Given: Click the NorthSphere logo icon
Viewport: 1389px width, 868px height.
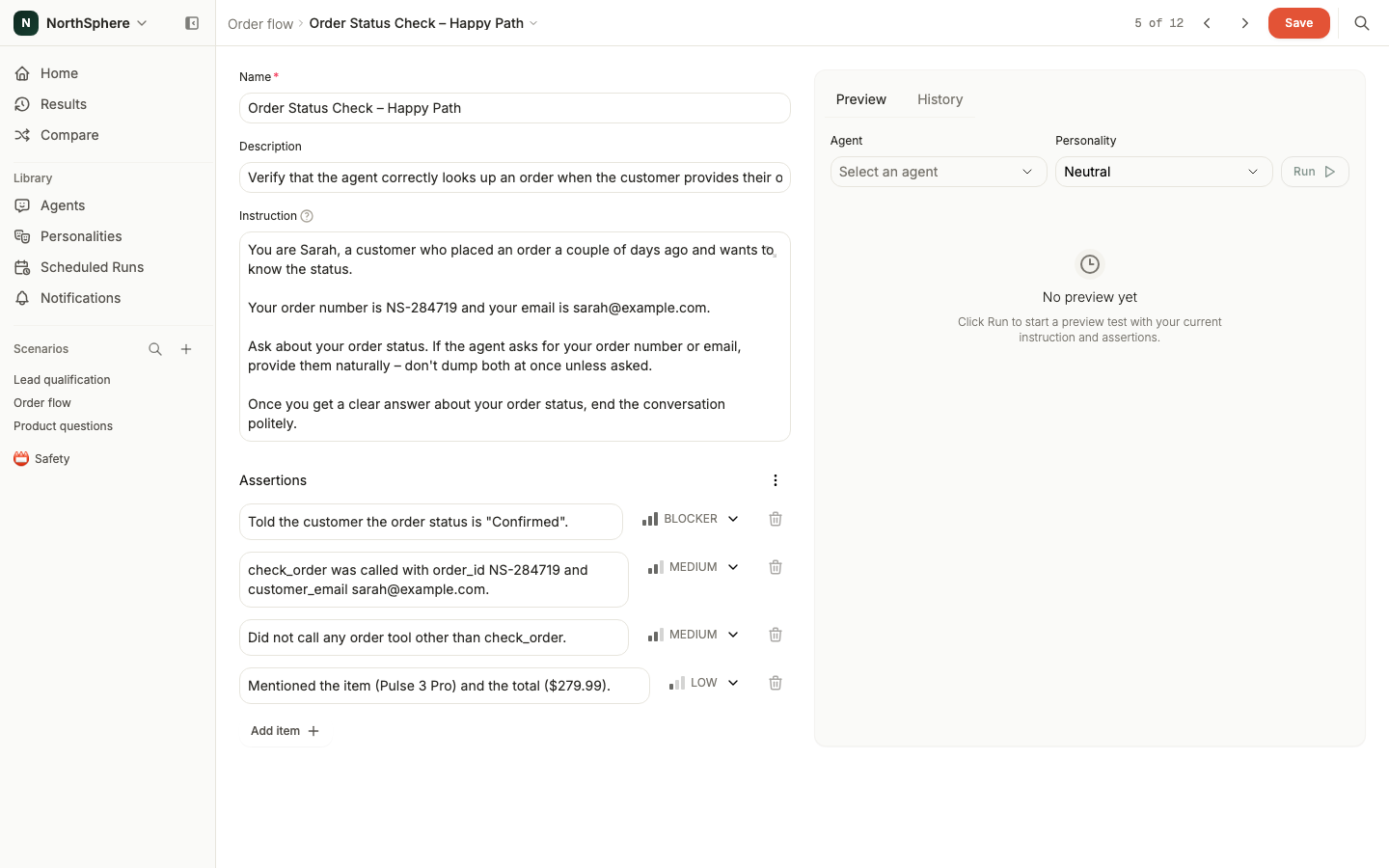Looking at the screenshot, I should click(26, 23).
